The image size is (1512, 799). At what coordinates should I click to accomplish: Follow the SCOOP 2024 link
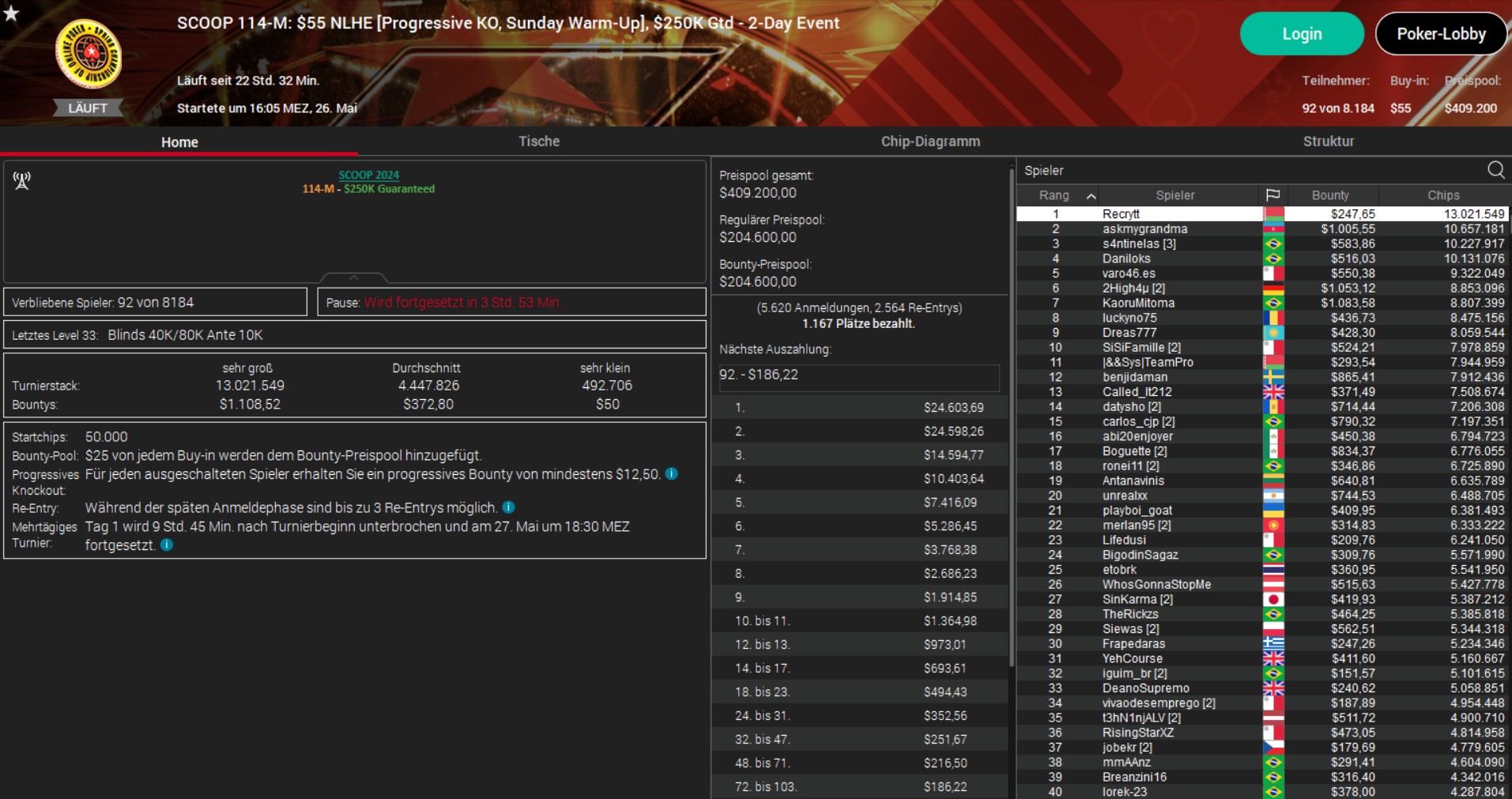pyautogui.click(x=368, y=175)
